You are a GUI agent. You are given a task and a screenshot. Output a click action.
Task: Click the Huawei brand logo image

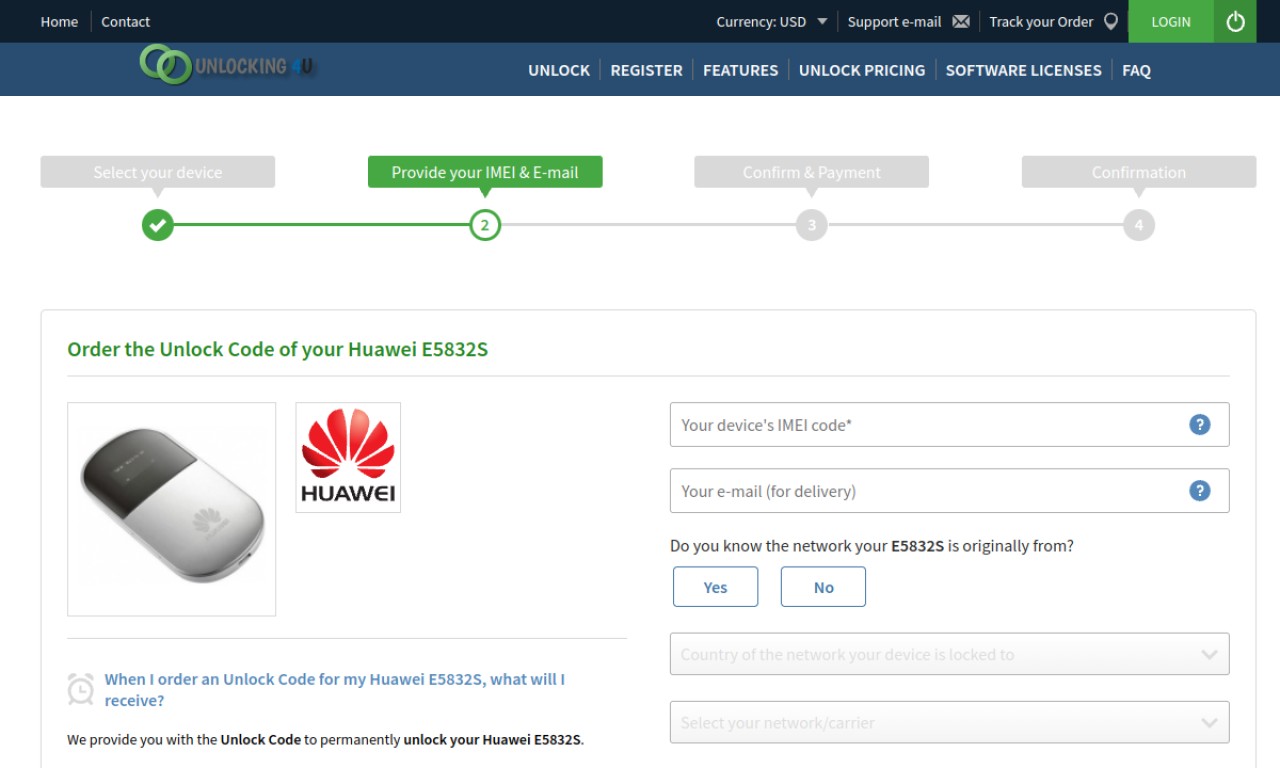(348, 457)
